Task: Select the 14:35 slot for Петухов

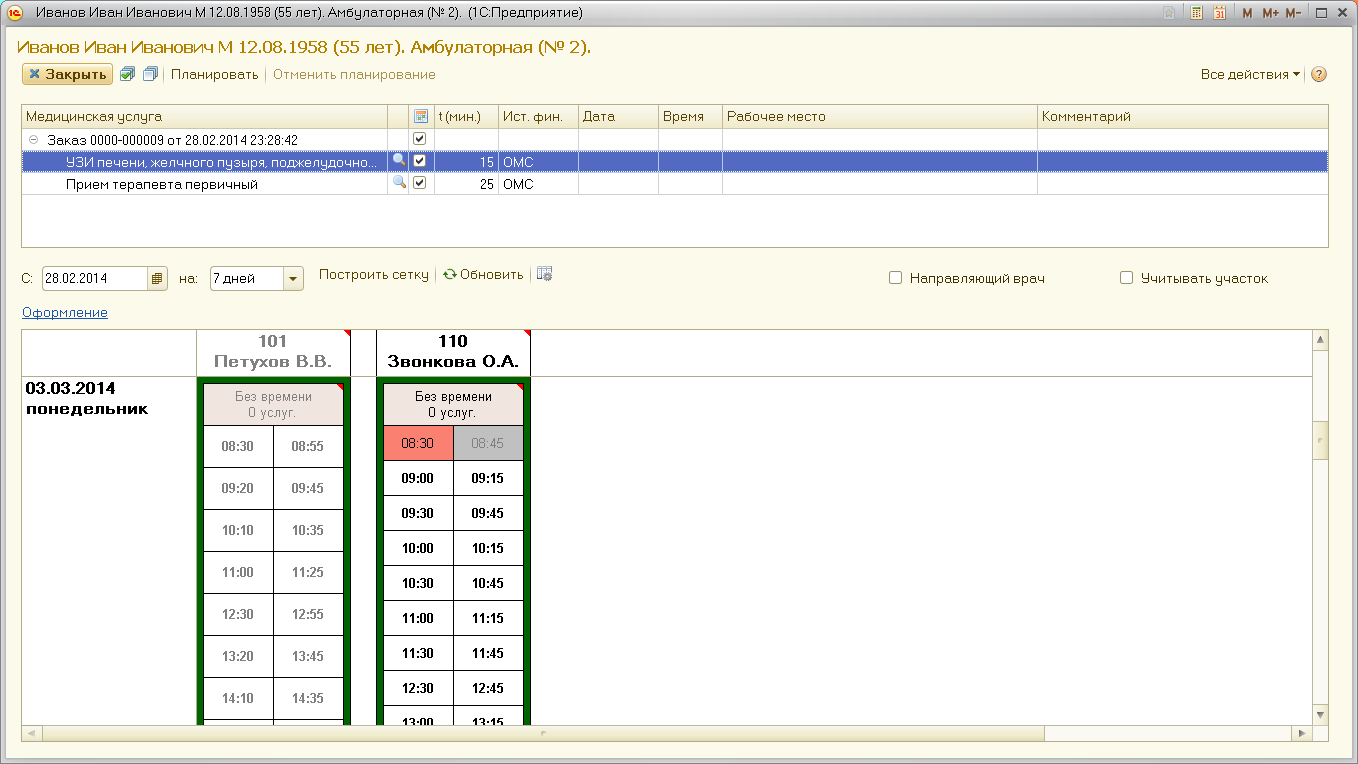Action: pyautogui.click(x=308, y=698)
